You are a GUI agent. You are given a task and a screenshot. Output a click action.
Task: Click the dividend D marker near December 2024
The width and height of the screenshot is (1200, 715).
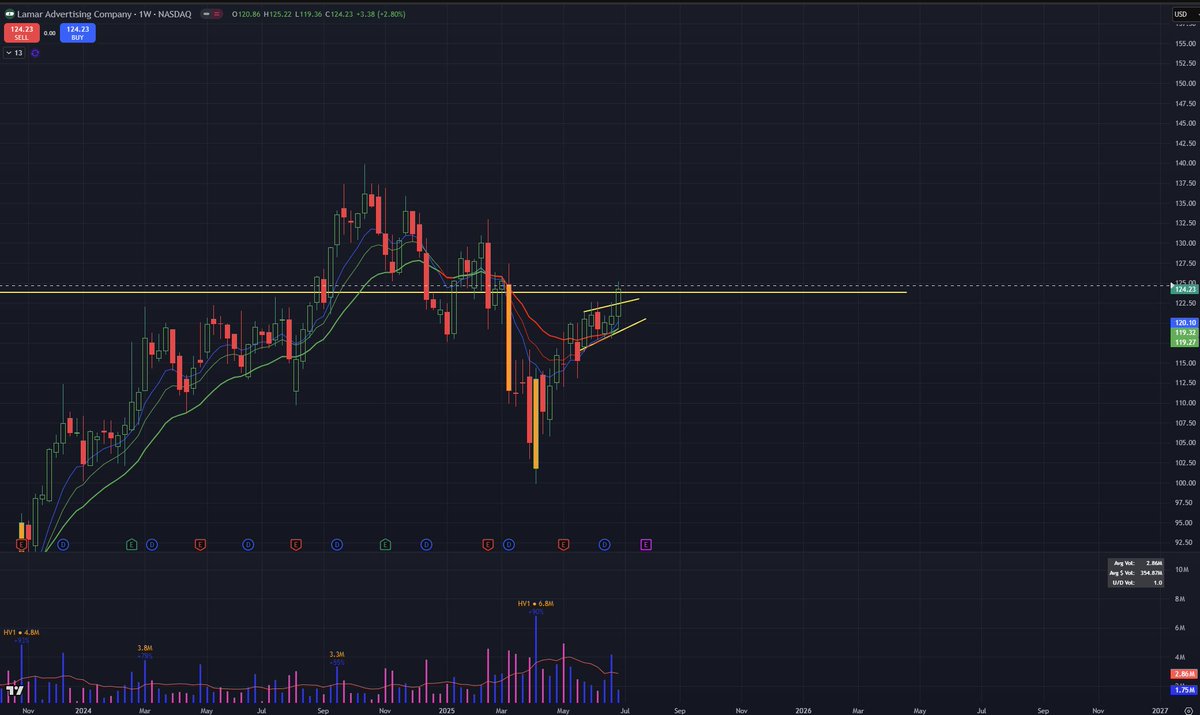pyautogui.click(x=426, y=544)
